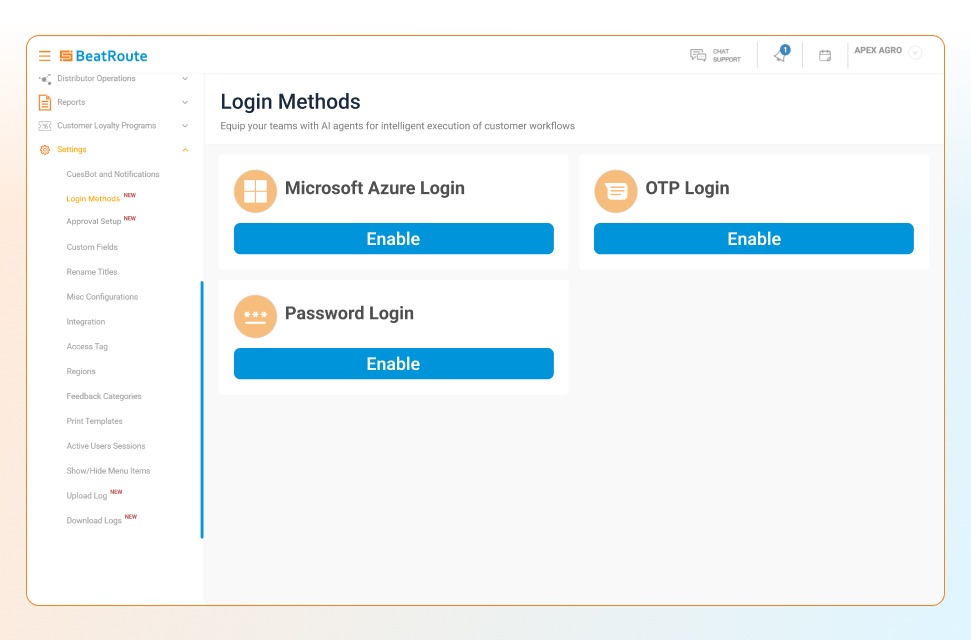Click the OTP Login title

pyautogui.click(x=687, y=188)
